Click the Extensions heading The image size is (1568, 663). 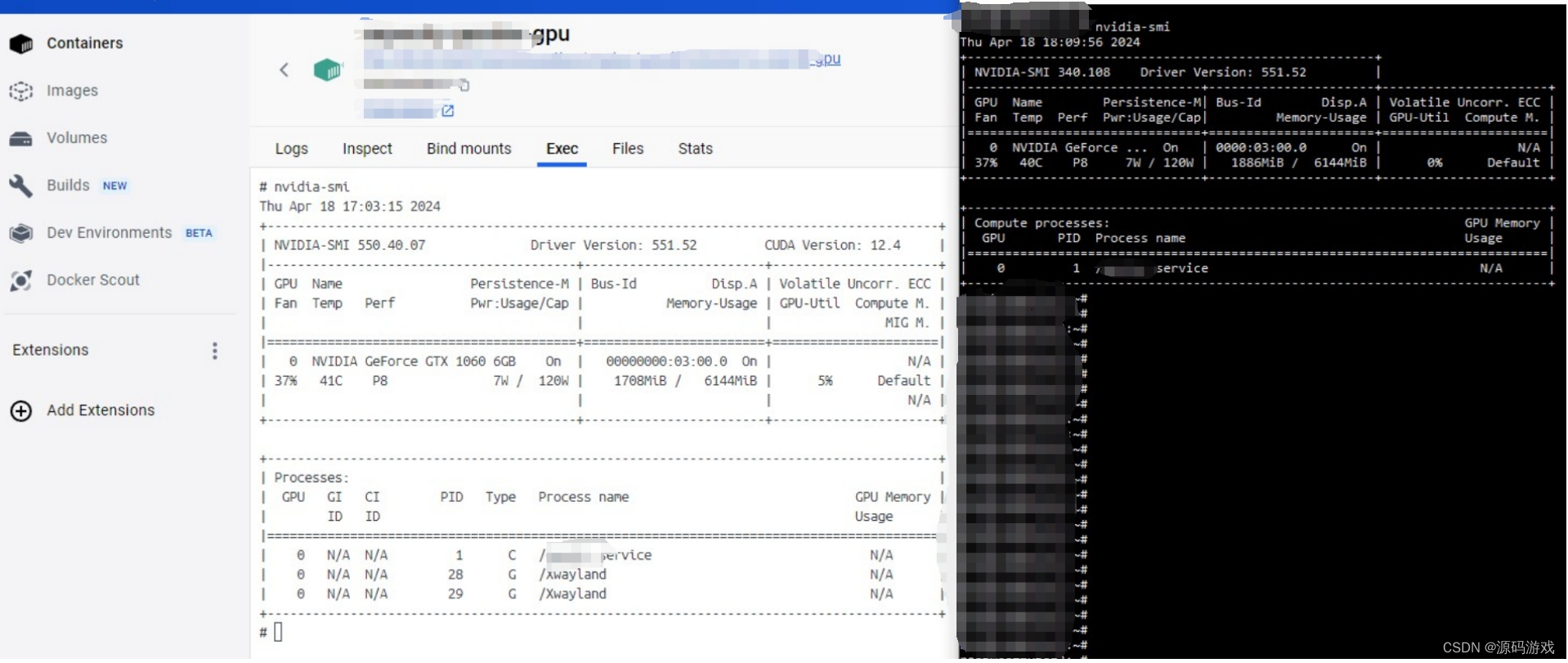pos(51,350)
